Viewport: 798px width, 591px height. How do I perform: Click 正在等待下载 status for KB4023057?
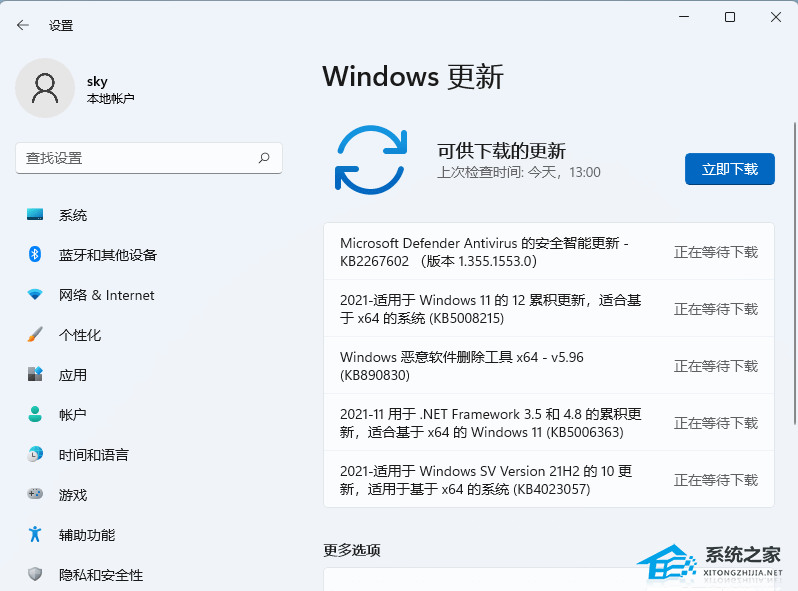click(x=716, y=480)
